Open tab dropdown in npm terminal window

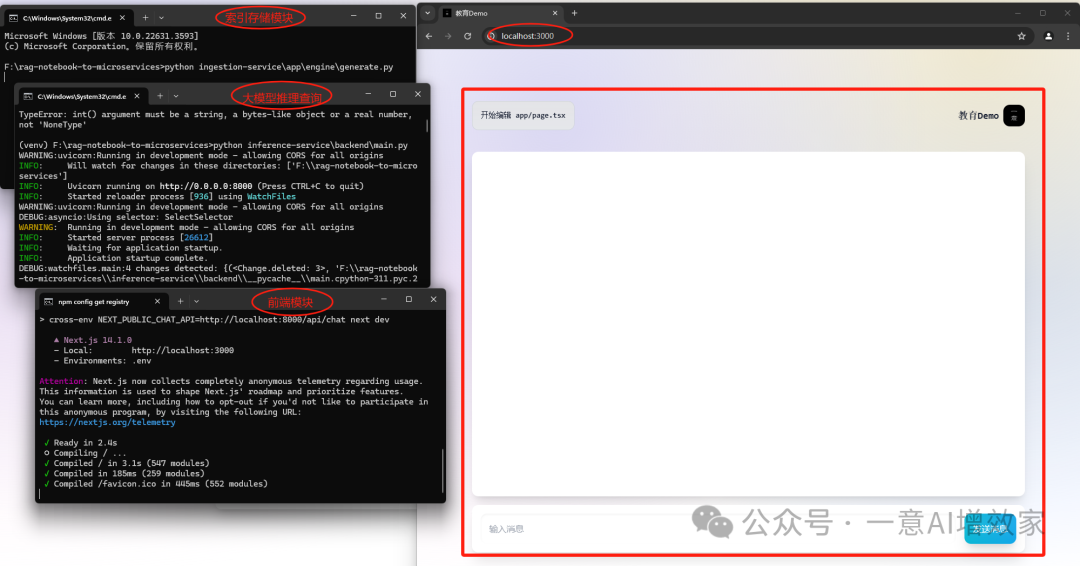click(x=196, y=302)
